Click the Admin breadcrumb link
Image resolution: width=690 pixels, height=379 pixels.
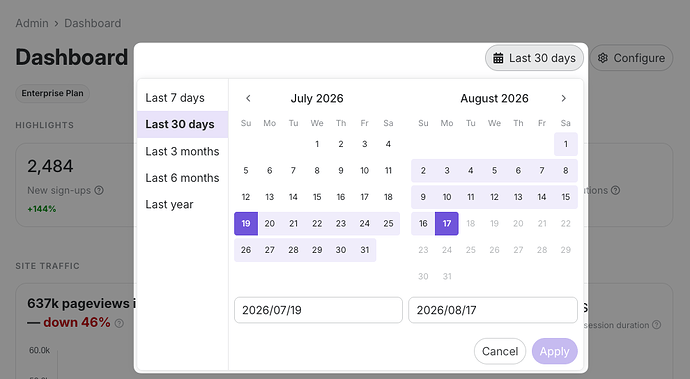point(32,23)
